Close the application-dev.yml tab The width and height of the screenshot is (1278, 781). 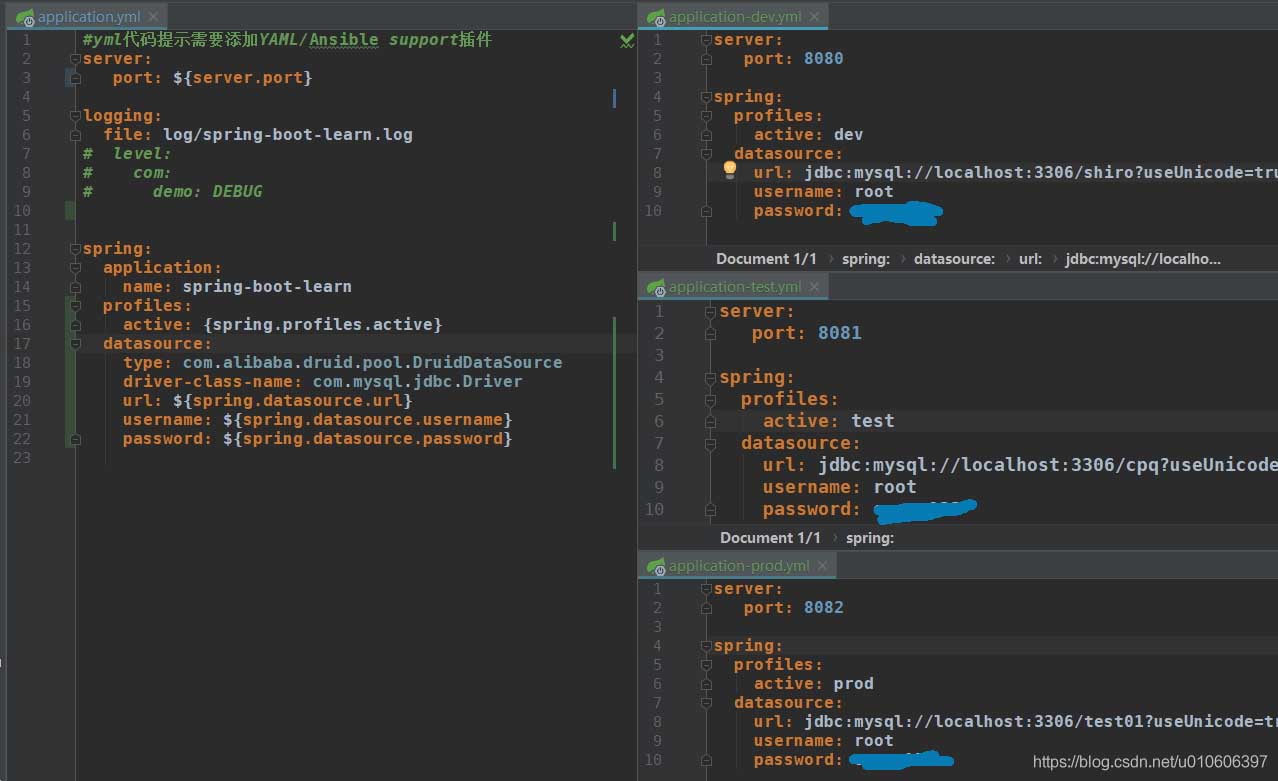pos(816,16)
